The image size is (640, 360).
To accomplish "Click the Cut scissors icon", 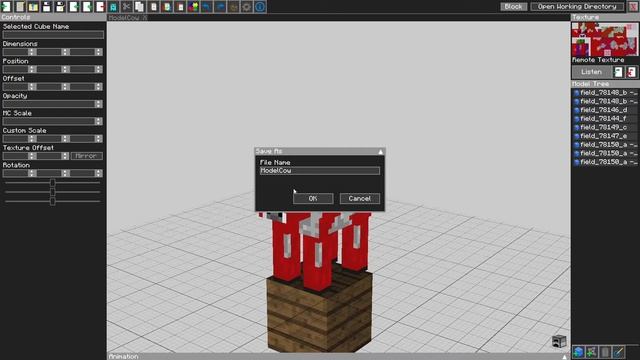I will (x=127, y=7).
